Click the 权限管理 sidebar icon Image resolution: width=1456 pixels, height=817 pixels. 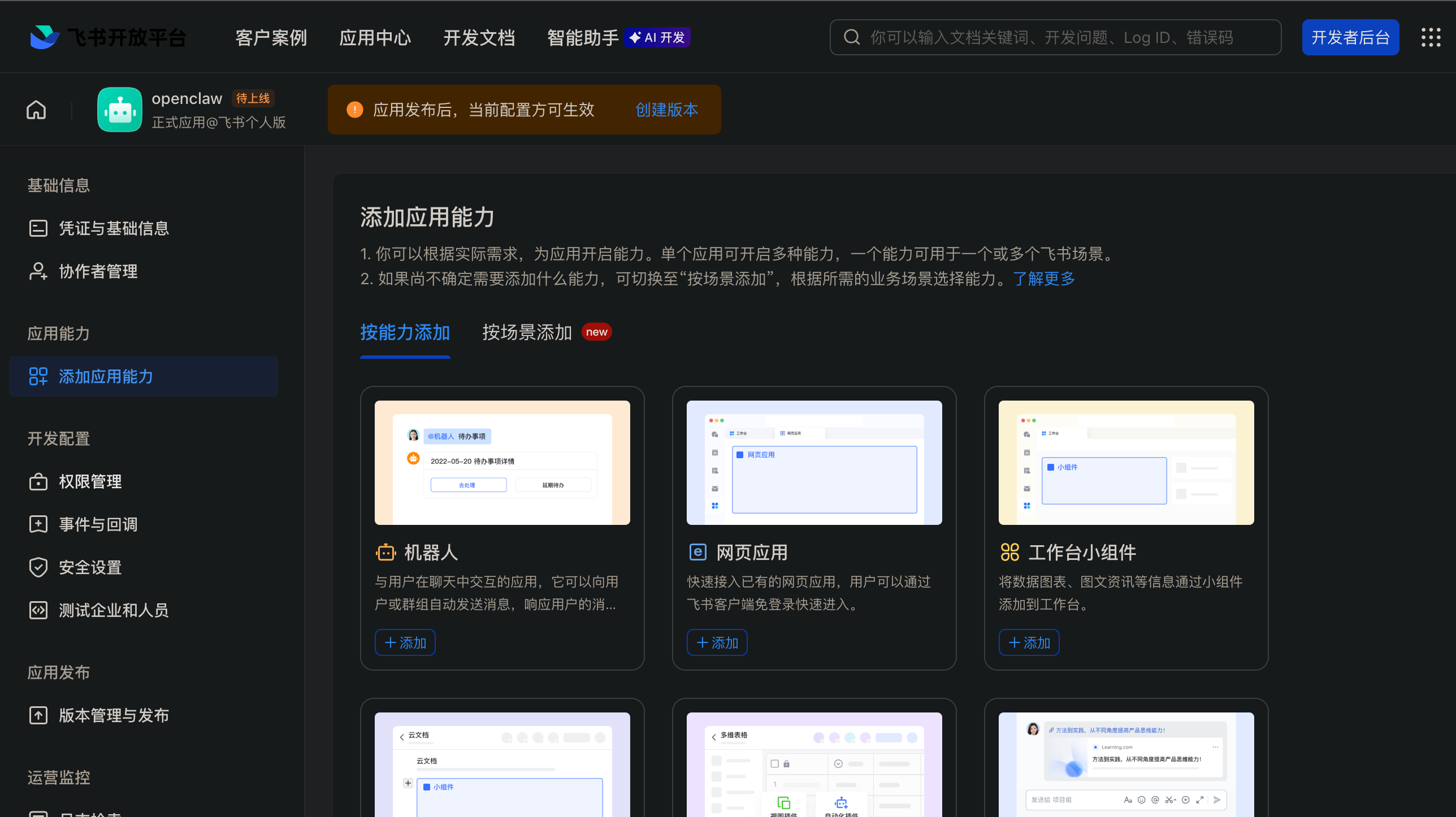pos(38,481)
